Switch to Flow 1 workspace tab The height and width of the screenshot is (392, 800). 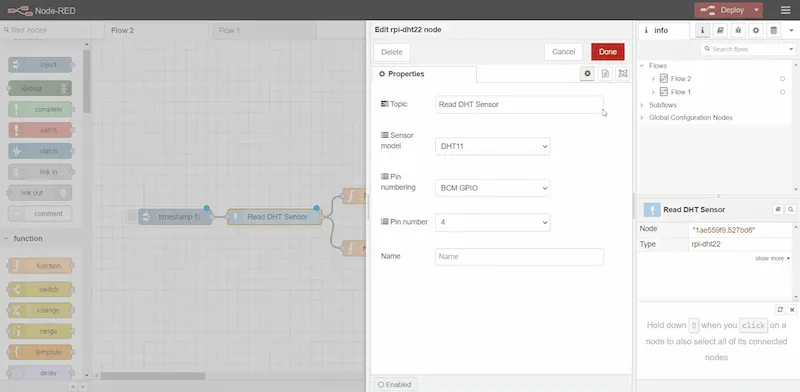point(264,31)
